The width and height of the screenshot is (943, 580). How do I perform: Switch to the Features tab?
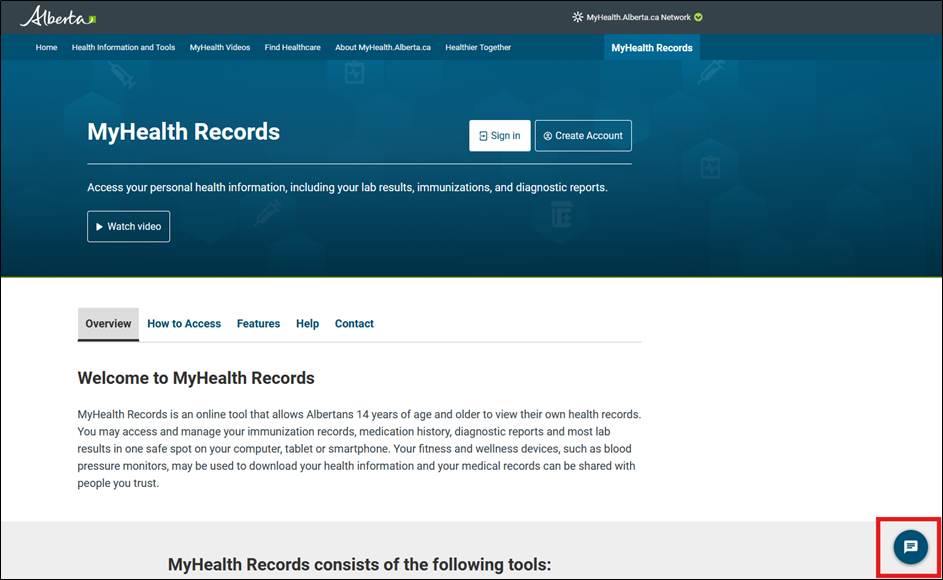pyautogui.click(x=259, y=324)
